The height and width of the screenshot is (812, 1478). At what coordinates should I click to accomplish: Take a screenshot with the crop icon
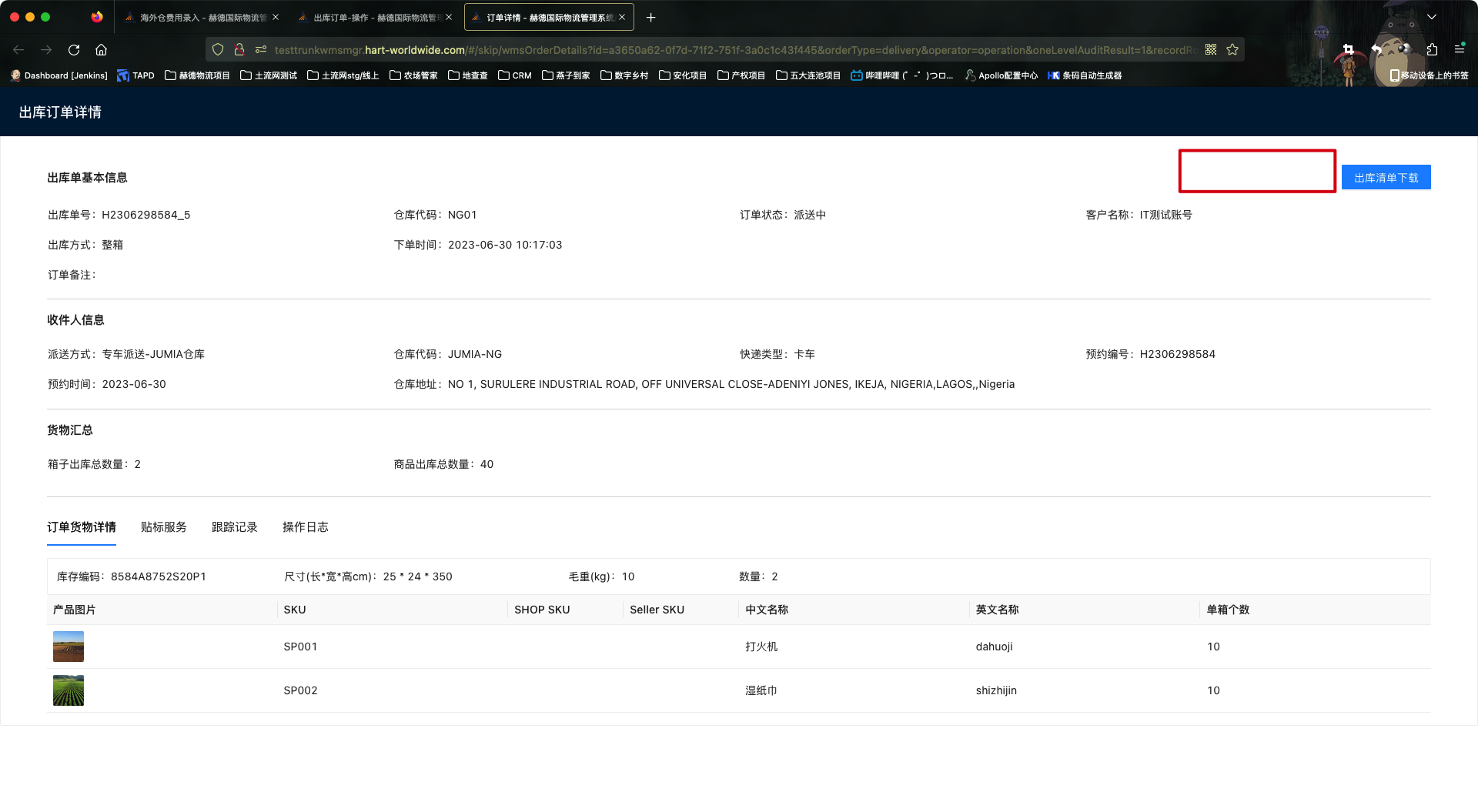pos(1348,50)
